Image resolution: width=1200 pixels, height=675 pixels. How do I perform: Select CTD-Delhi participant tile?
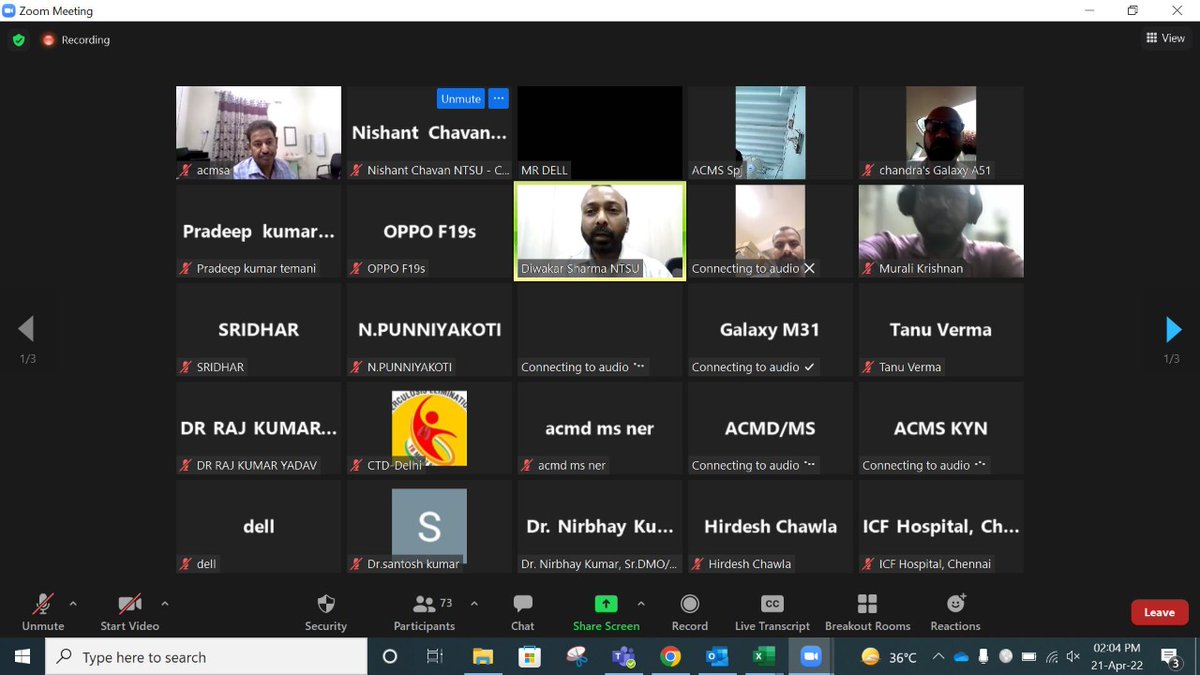(429, 428)
